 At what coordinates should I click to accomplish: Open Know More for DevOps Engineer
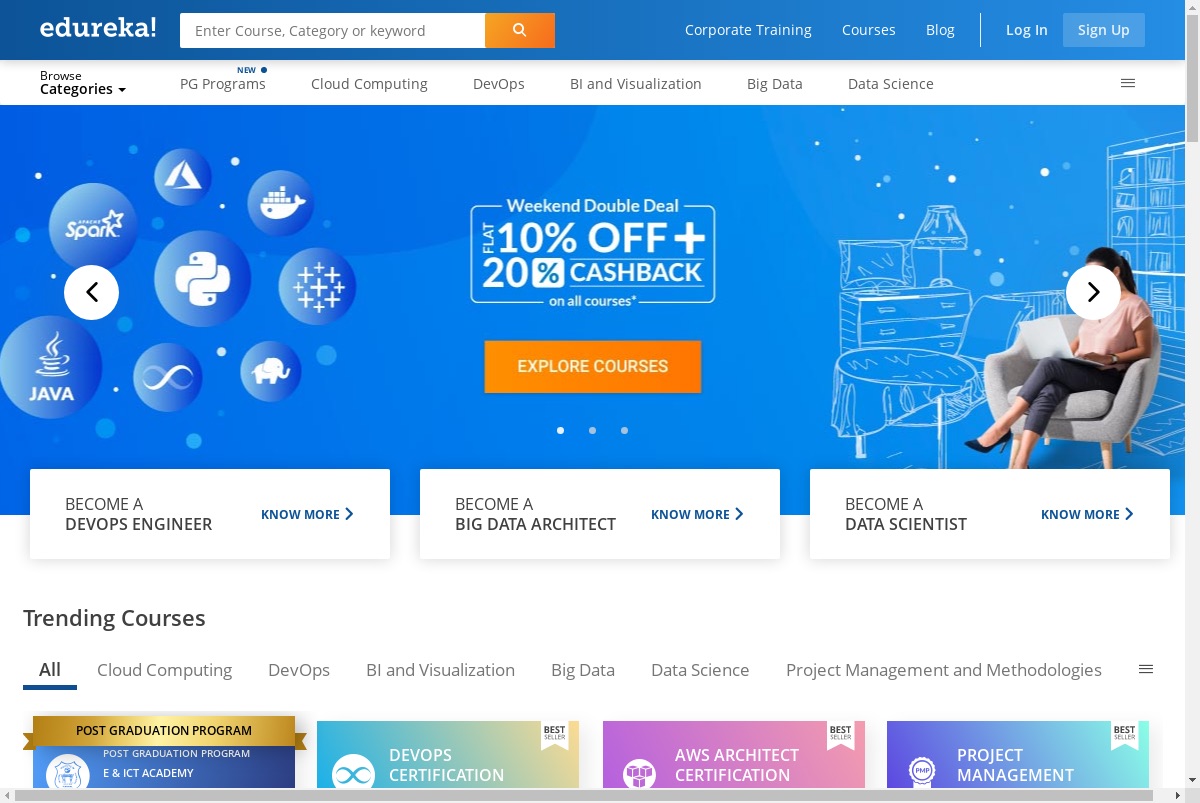point(307,514)
